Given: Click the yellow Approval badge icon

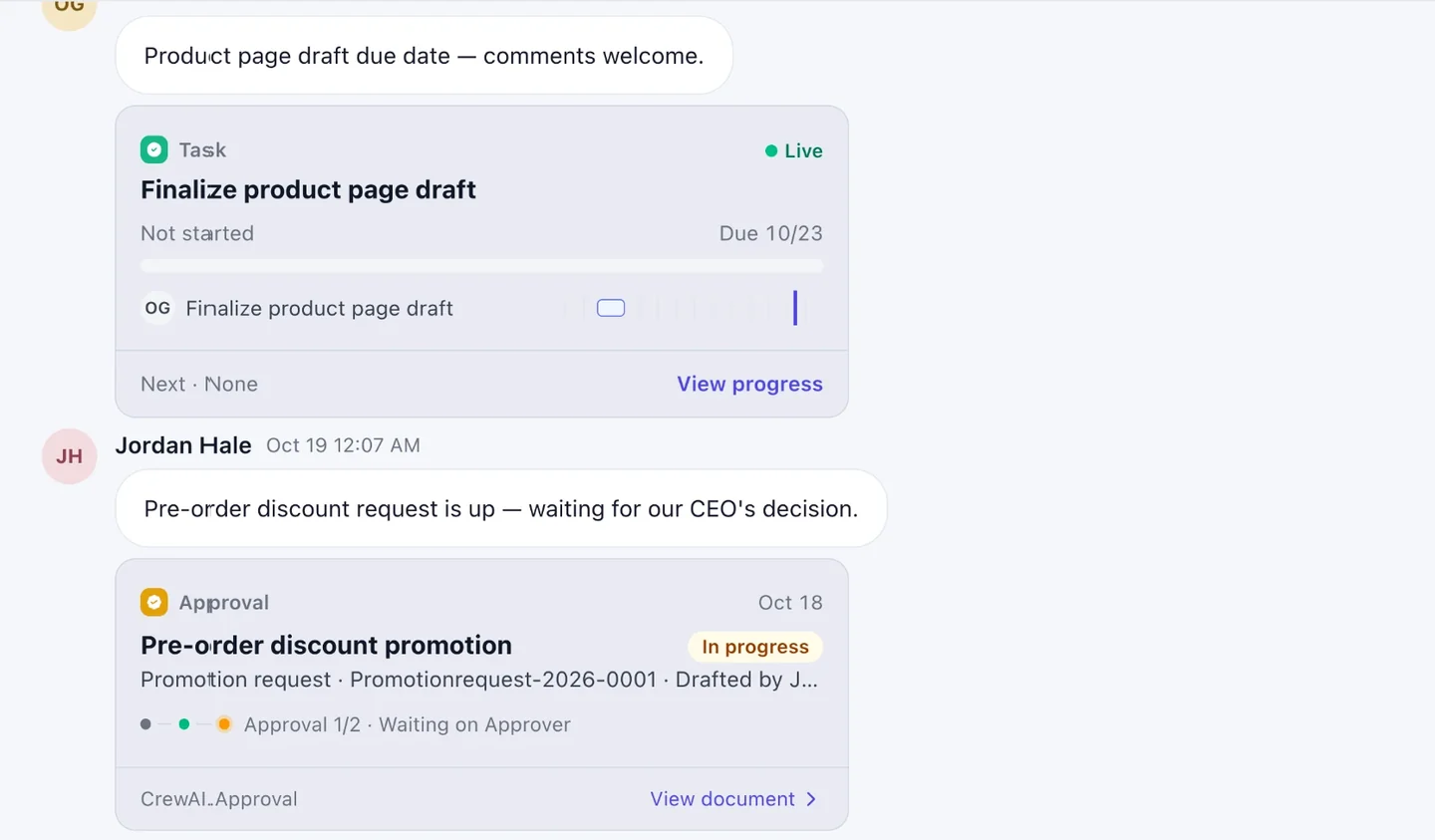Looking at the screenshot, I should tap(154, 602).
